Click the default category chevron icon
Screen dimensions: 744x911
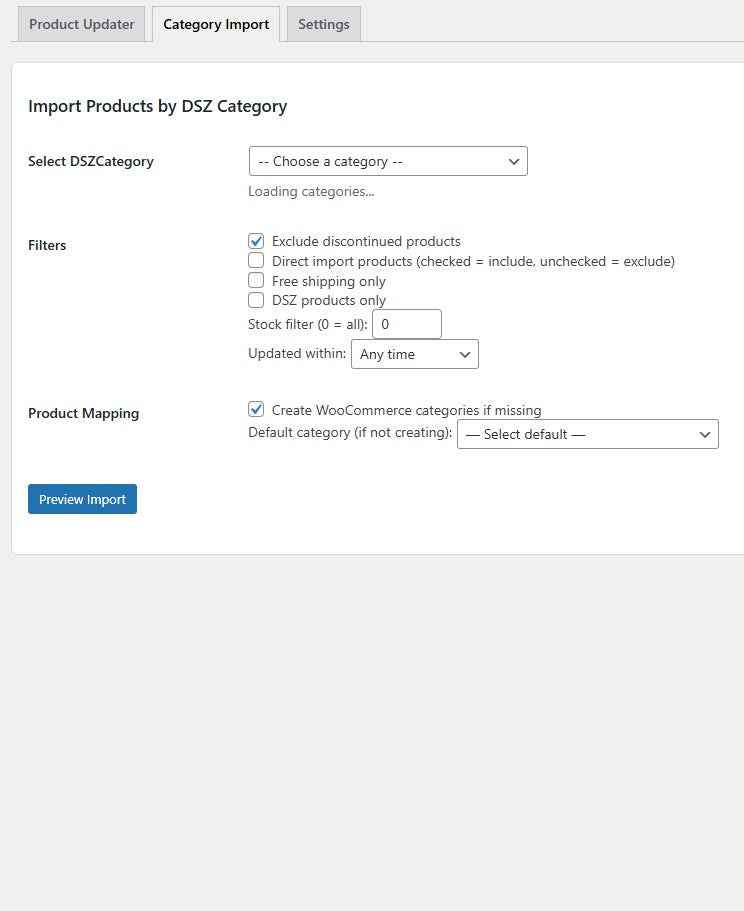point(705,434)
